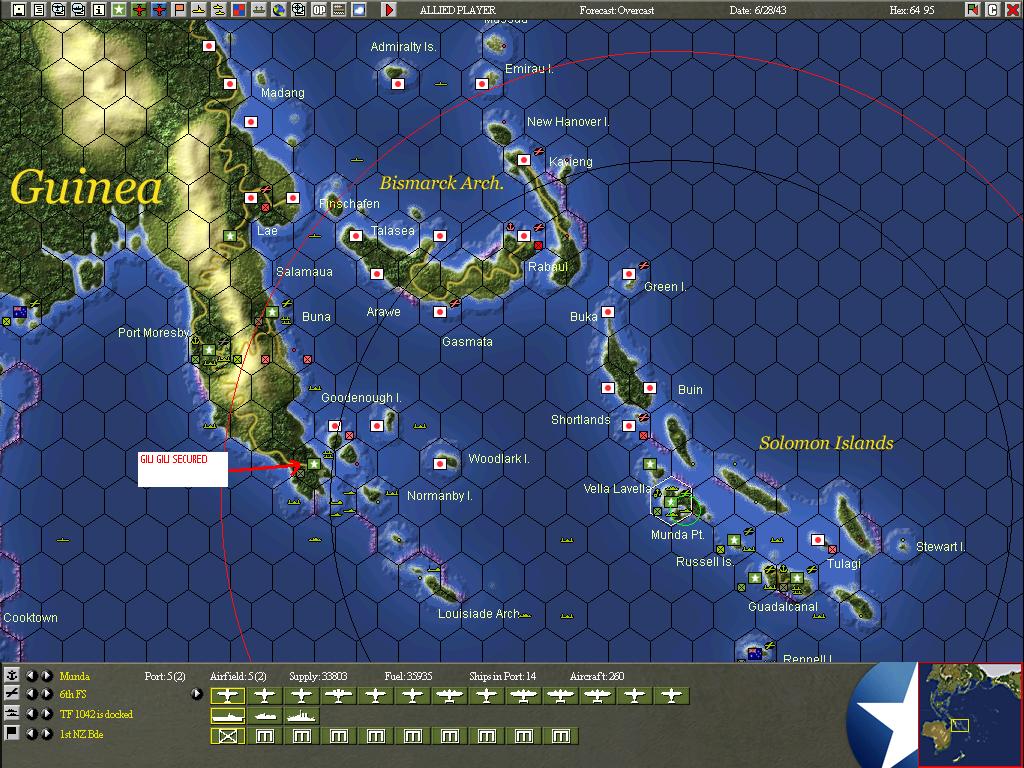1024x768 pixels.
Task: Click the 'TF 1042 is docked' label
Action: (96, 714)
